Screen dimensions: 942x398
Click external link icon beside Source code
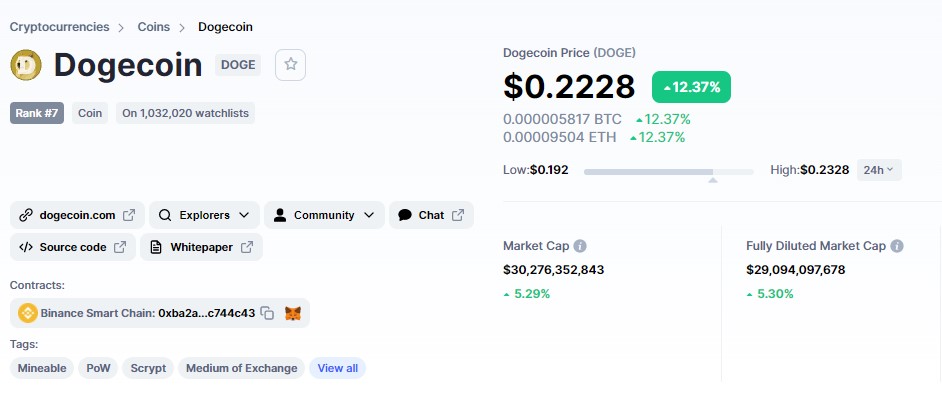[x=120, y=247]
